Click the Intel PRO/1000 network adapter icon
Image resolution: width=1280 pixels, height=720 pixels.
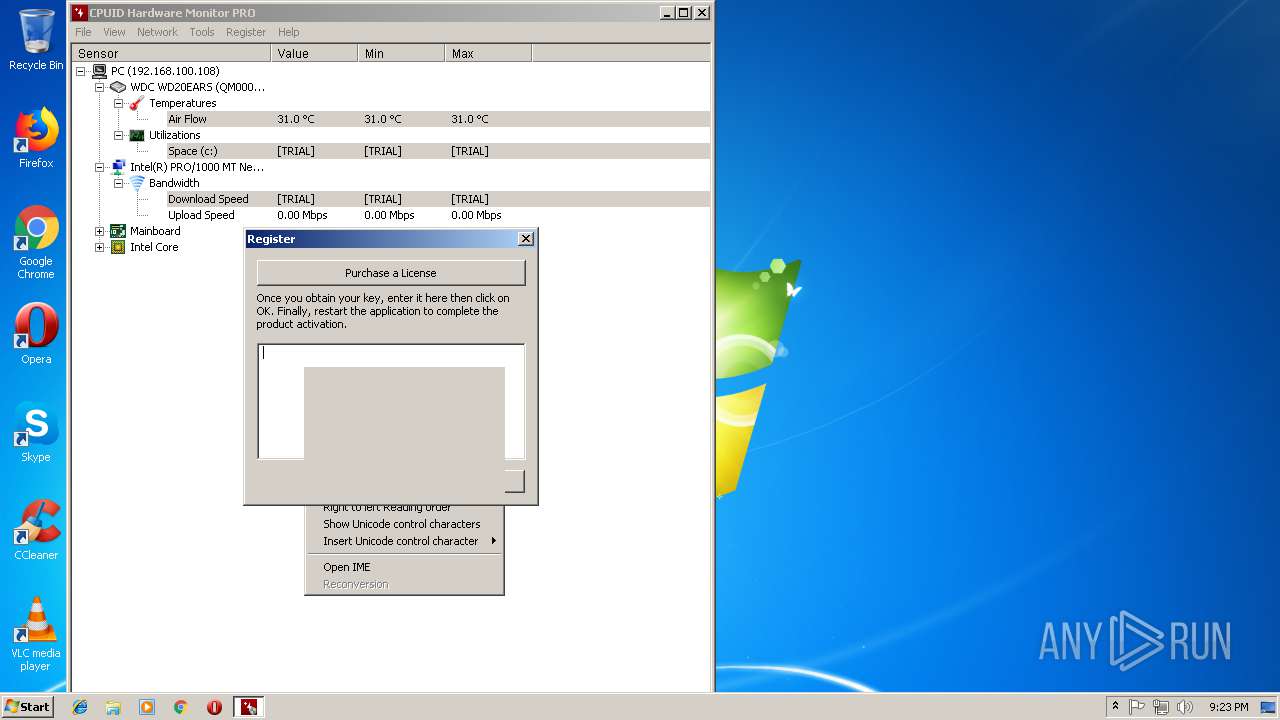(x=118, y=167)
